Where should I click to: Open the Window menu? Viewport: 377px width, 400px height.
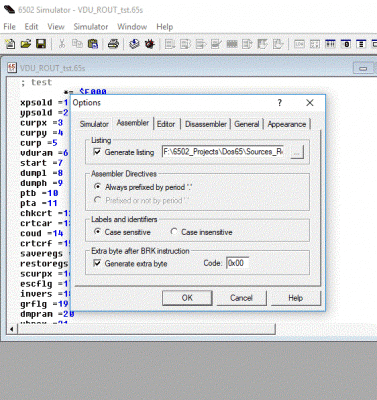click(132, 26)
